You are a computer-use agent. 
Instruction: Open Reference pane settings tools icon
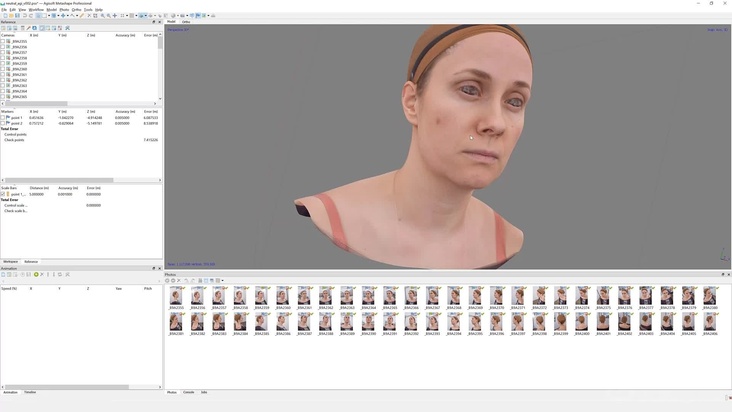67,28
